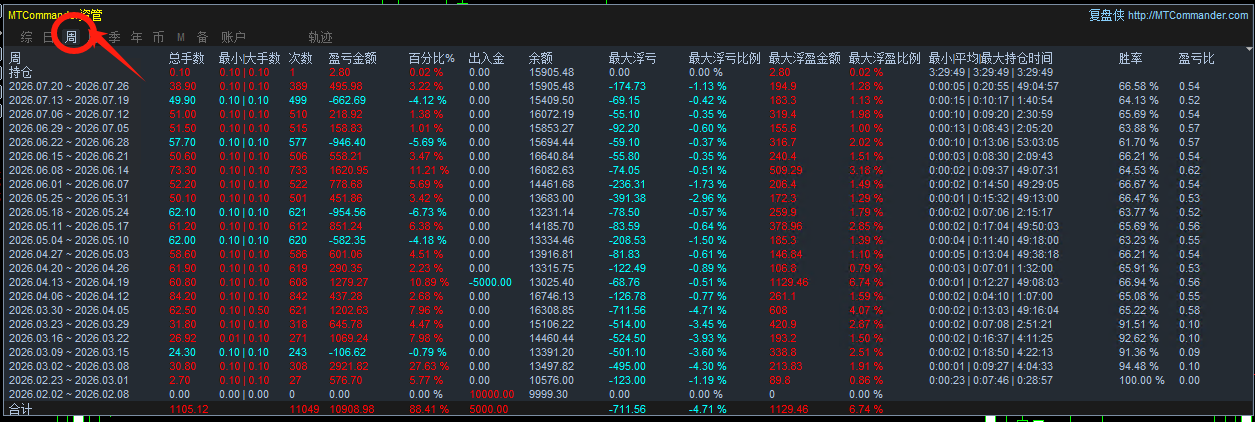Select row 2026.07.06 ~ 2026.07.12

(69, 115)
